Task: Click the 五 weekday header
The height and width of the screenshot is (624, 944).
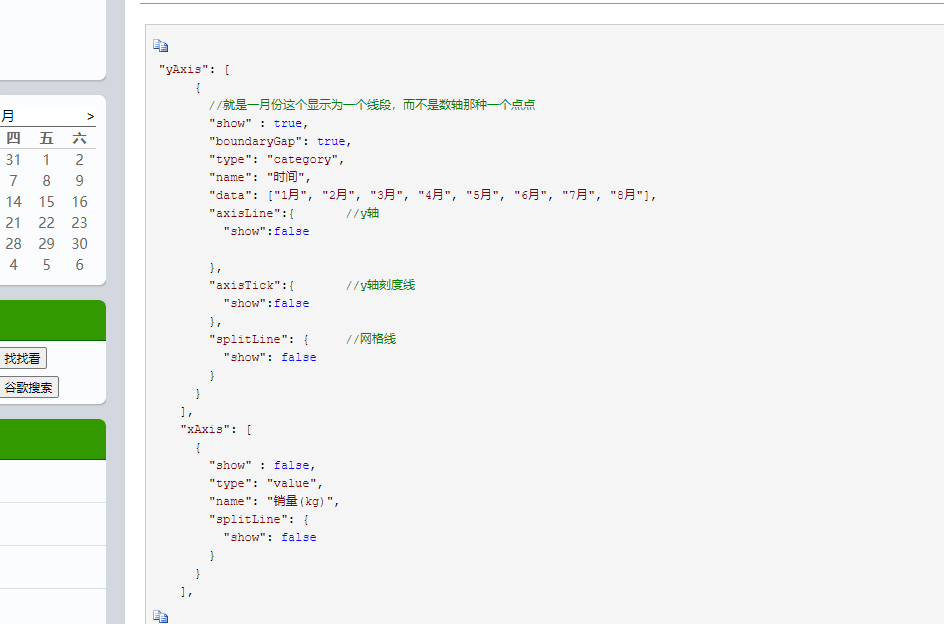Action: (46, 138)
